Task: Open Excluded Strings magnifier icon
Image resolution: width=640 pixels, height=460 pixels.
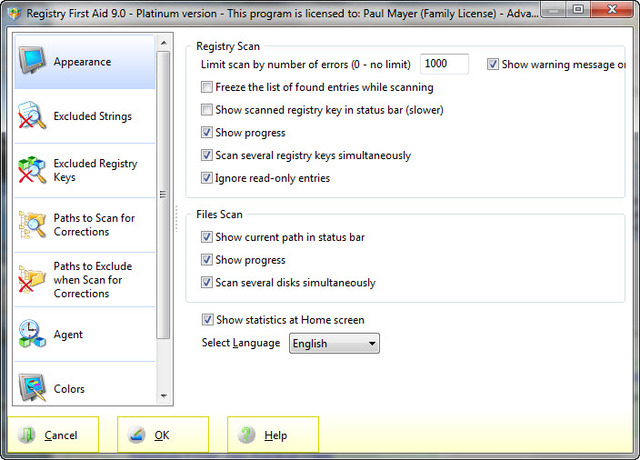Action: pos(32,115)
